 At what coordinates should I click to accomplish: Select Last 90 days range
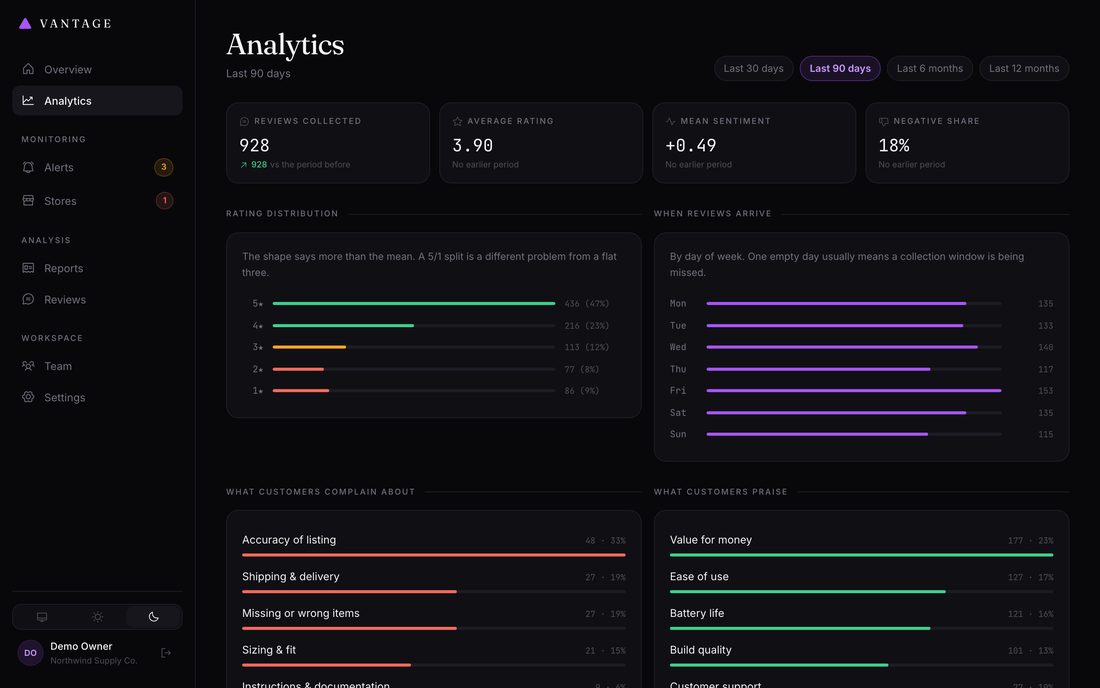[840, 68]
